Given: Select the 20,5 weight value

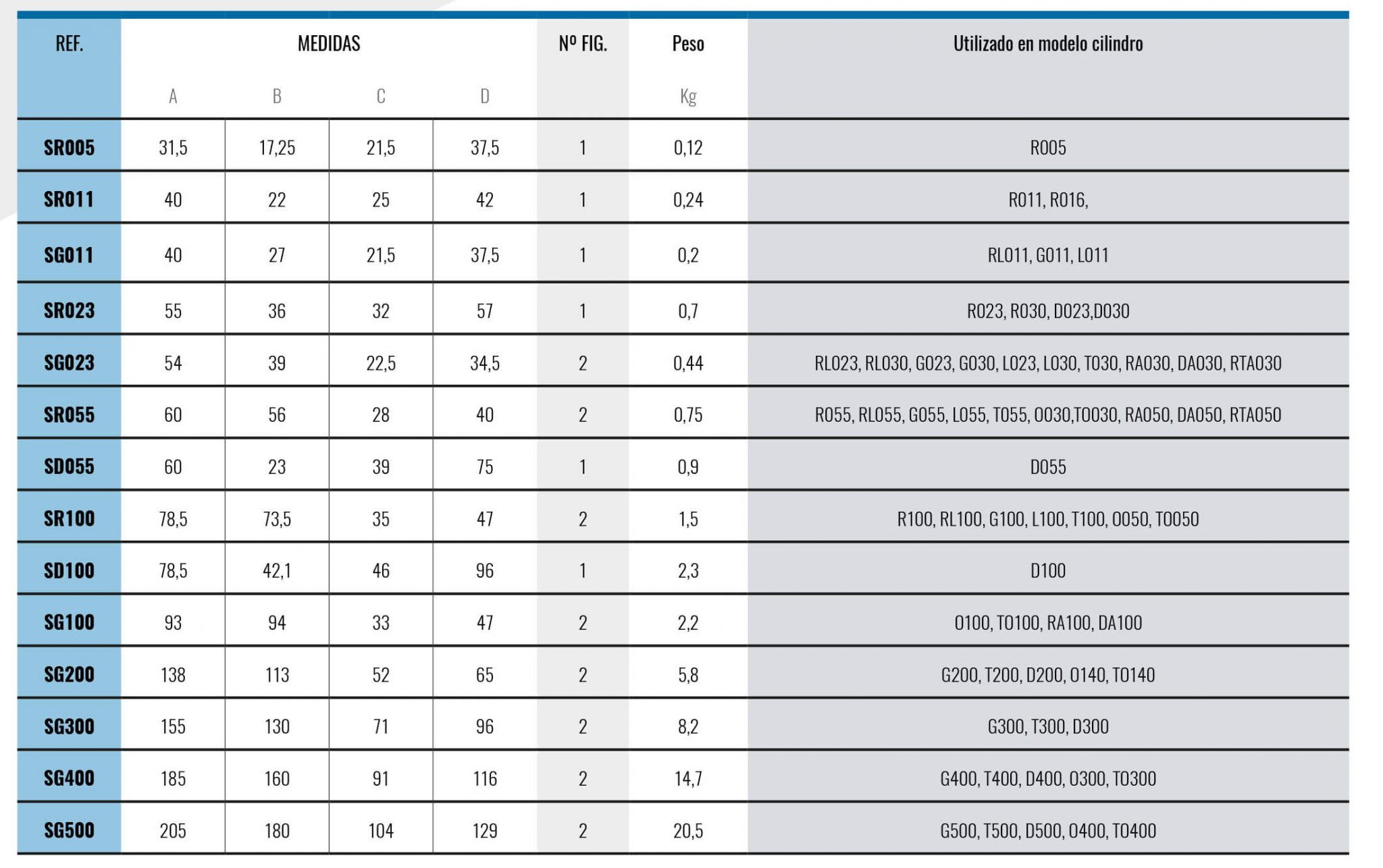Looking at the screenshot, I should coord(687,831).
